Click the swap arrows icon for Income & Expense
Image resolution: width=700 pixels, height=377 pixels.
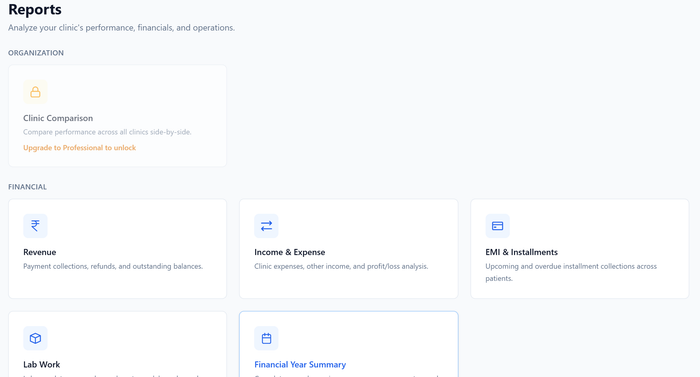click(266, 226)
